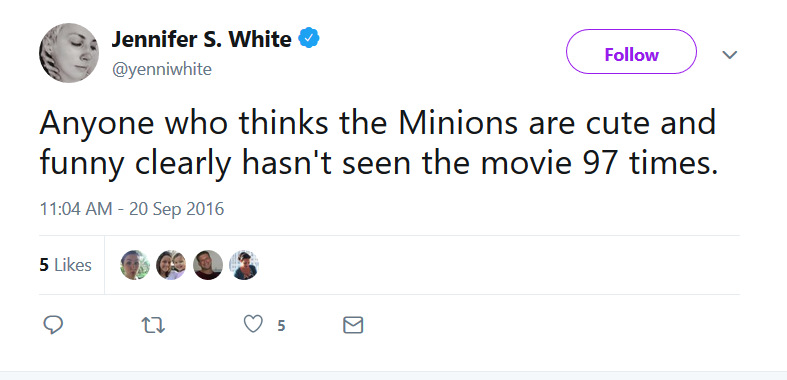Open the @yenniwhite handle link
Viewport: 787px width, 380px height.
pyautogui.click(x=162, y=69)
